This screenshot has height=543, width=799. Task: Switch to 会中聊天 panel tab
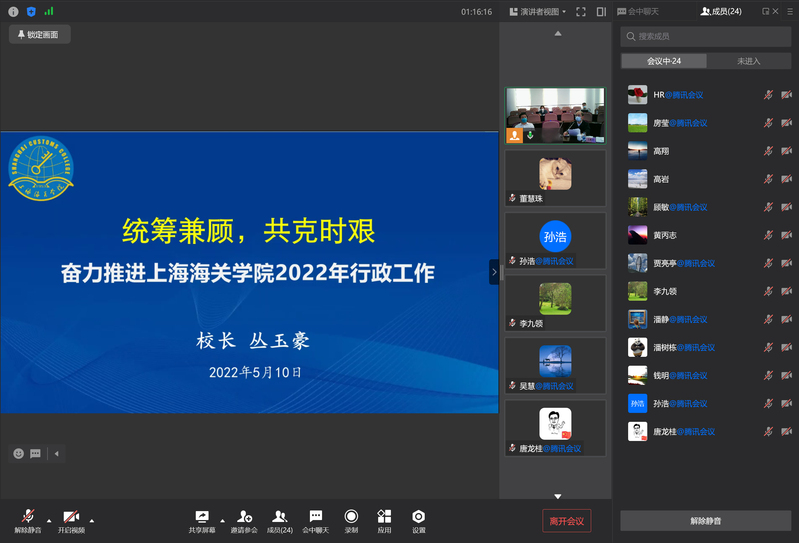pos(638,11)
